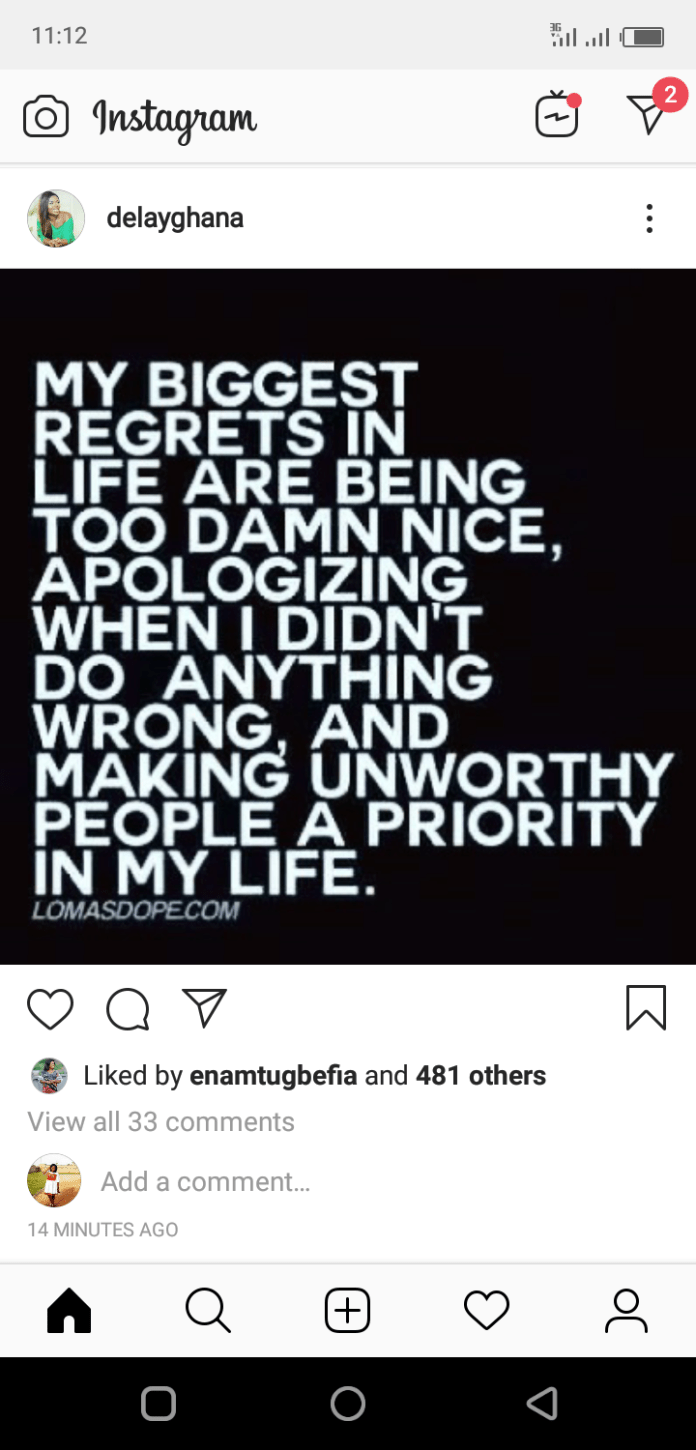
Task: Tap the Android back navigation button
Action: coord(541,1404)
